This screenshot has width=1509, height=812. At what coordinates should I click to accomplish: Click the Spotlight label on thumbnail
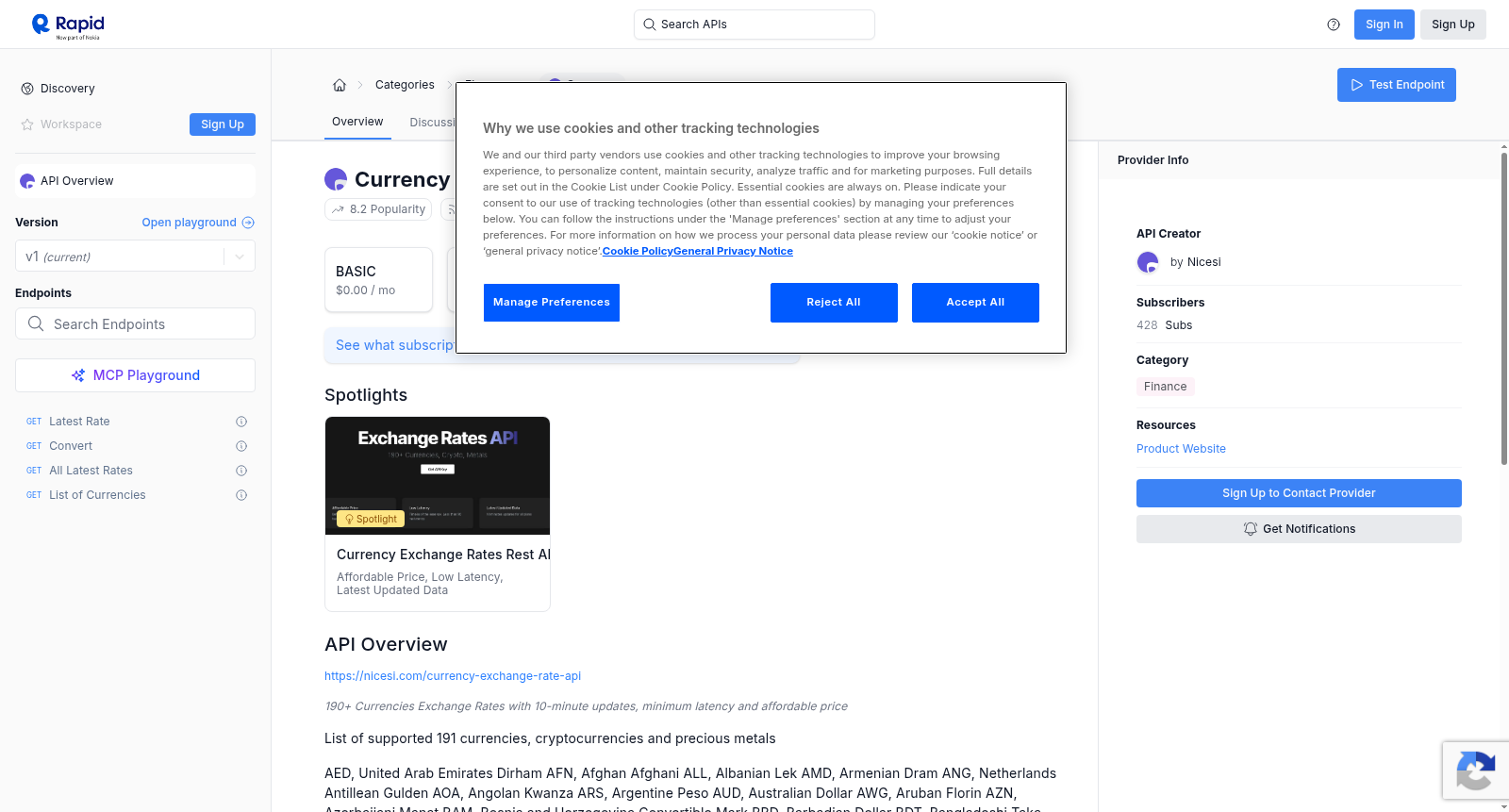point(371,519)
